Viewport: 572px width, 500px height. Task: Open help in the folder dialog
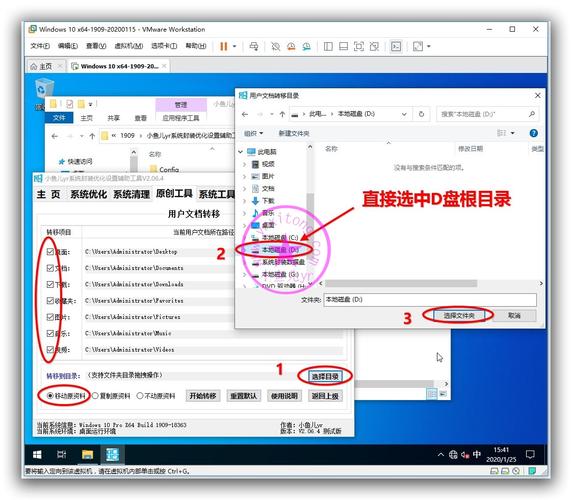pos(533,133)
